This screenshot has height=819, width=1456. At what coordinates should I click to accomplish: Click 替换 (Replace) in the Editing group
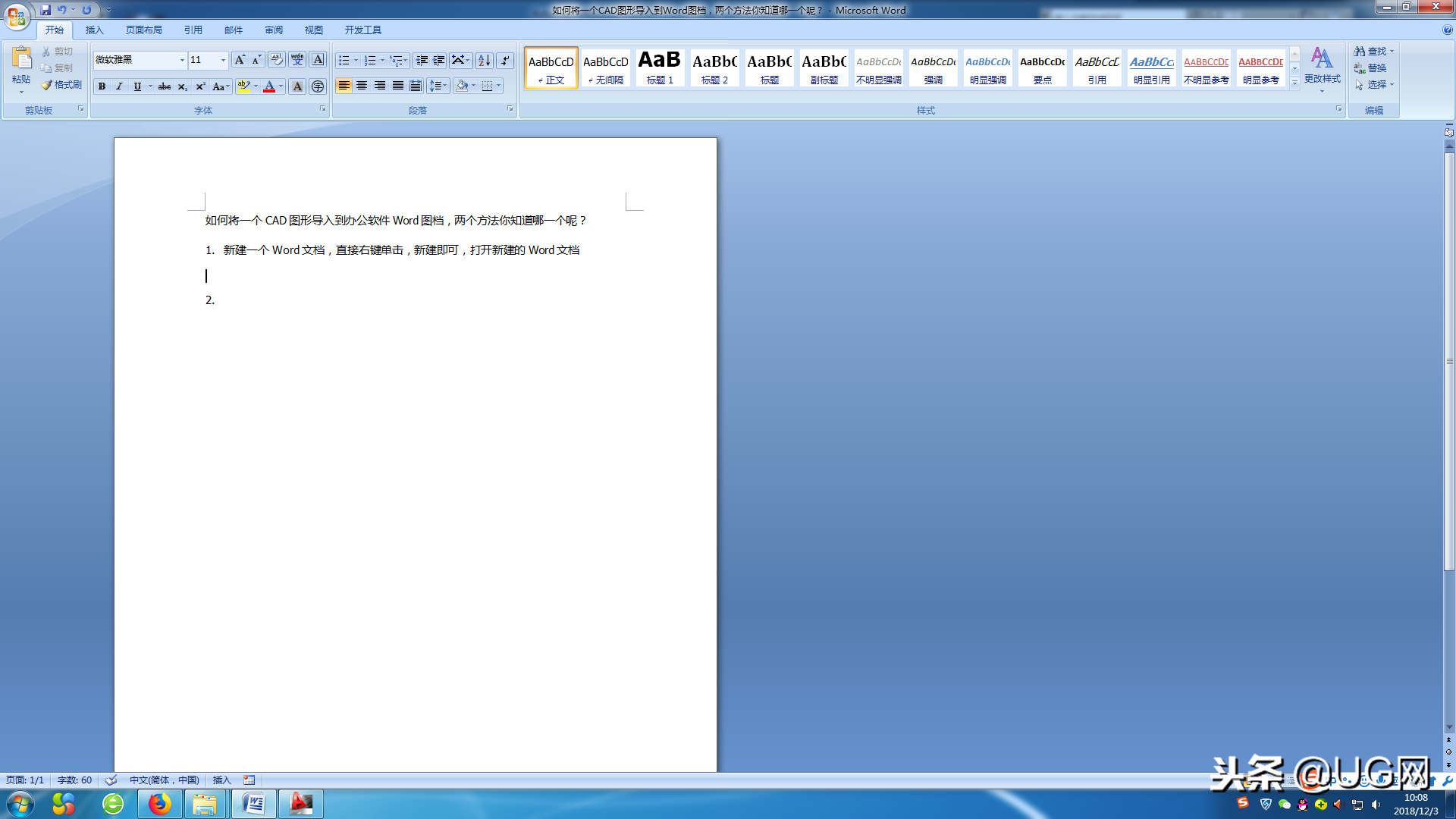click(x=1371, y=68)
